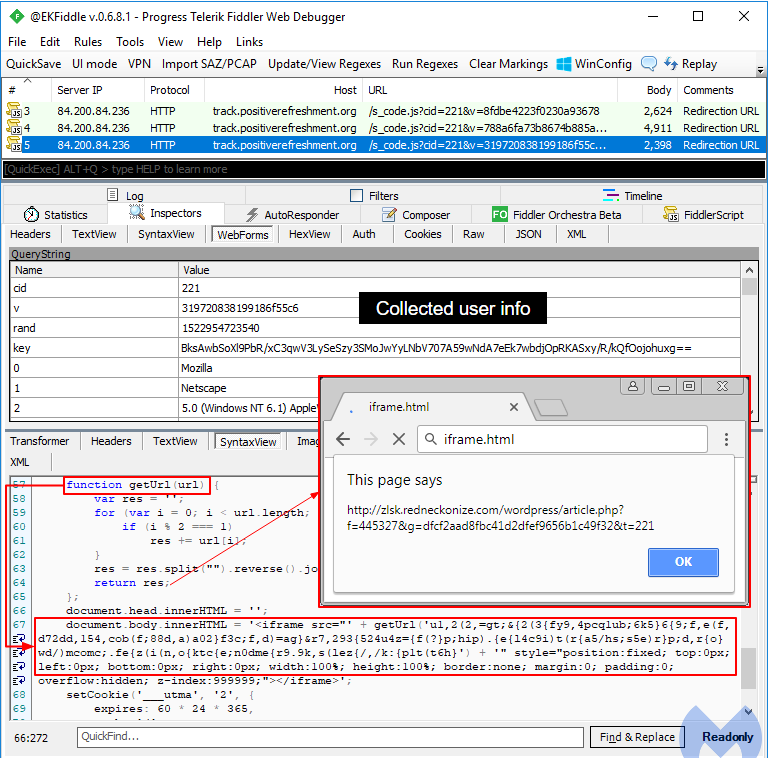
Task: Click the JS icon of session 5
Action: coord(14,145)
